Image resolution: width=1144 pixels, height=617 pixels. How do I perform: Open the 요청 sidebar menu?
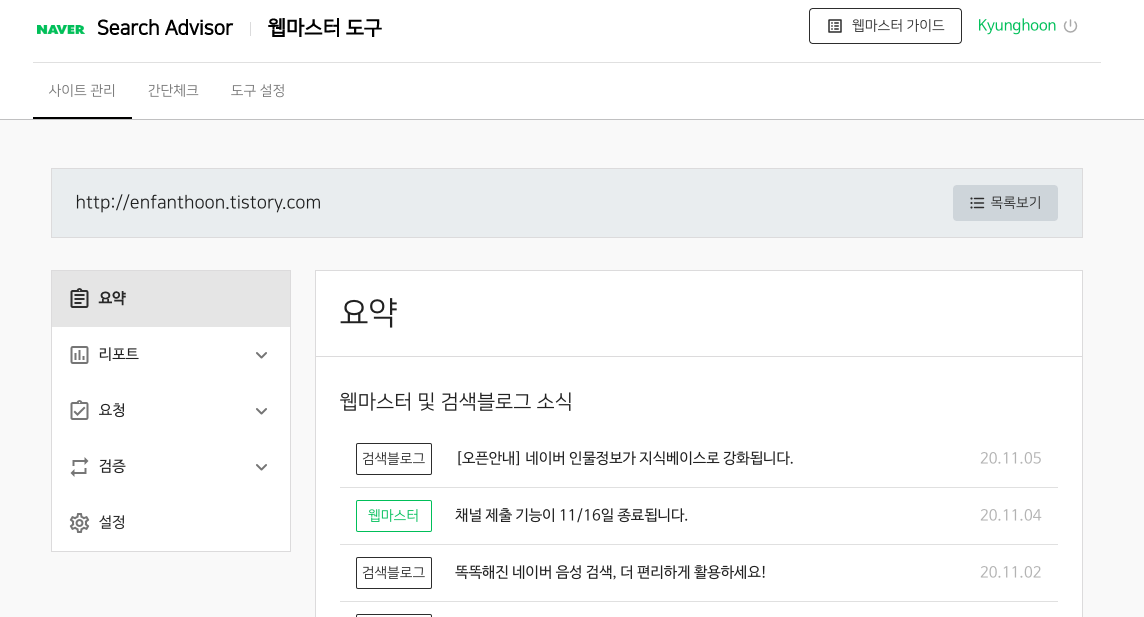click(x=171, y=411)
